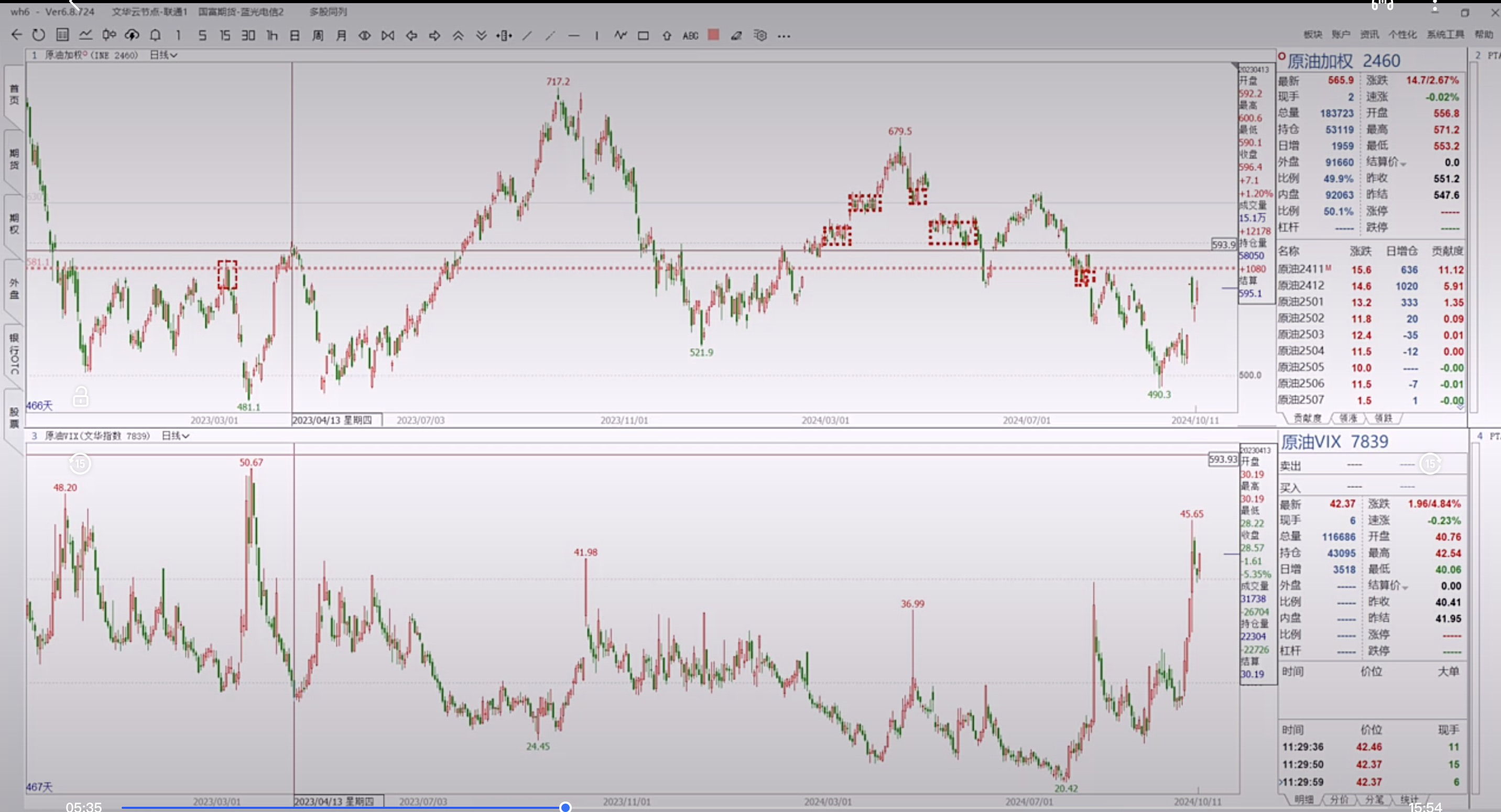Click the back arrow in toolbar
Screen dimensions: 1501x812
[16, 35]
